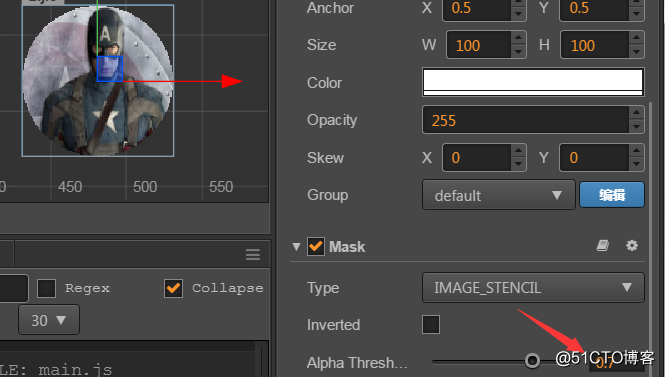This screenshot has width=665, height=377.
Task: Click the blue center move gizmo square
Action: pyautogui.click(x=110, y=69)
